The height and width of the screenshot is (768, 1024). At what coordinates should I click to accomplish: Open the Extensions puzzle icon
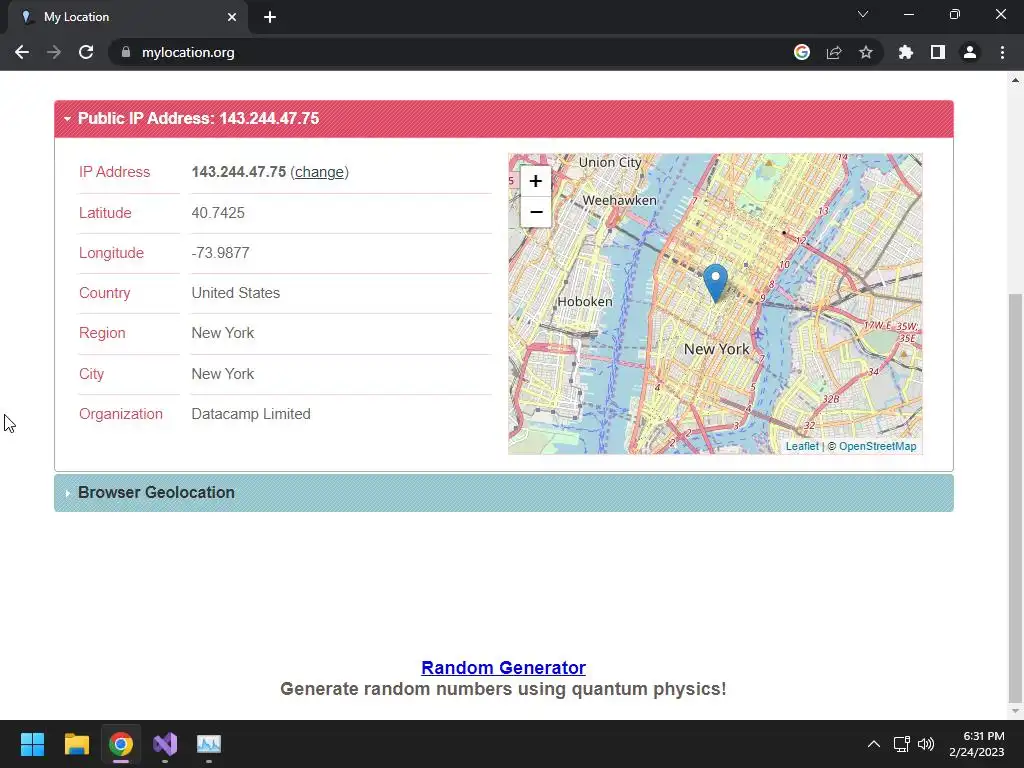906,52
